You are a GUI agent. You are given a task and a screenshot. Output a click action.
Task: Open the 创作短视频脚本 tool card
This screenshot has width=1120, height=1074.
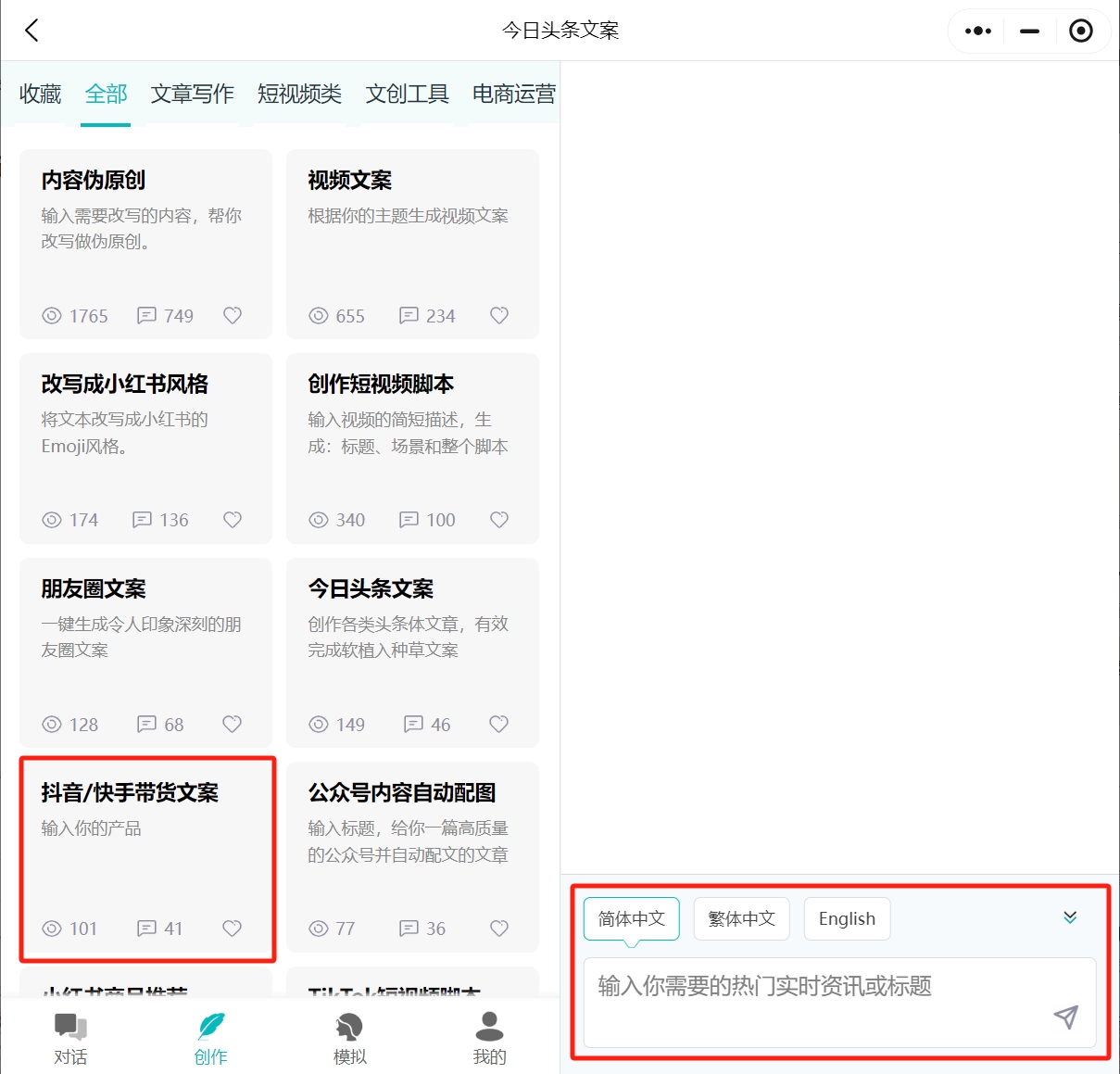(x=412, y=449)
